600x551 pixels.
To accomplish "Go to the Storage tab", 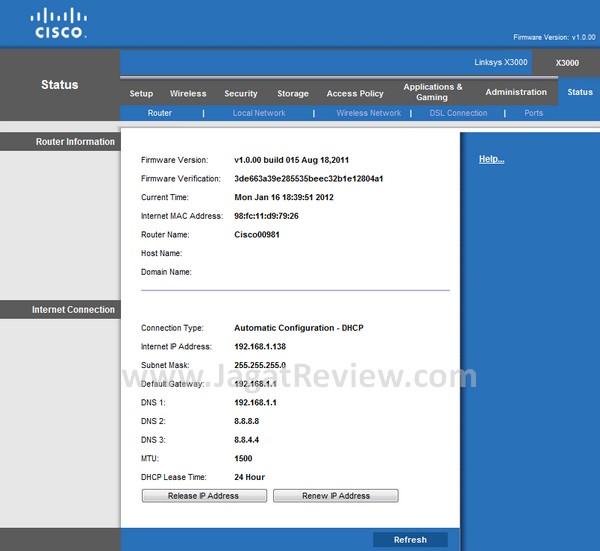I will pos(293,93).
